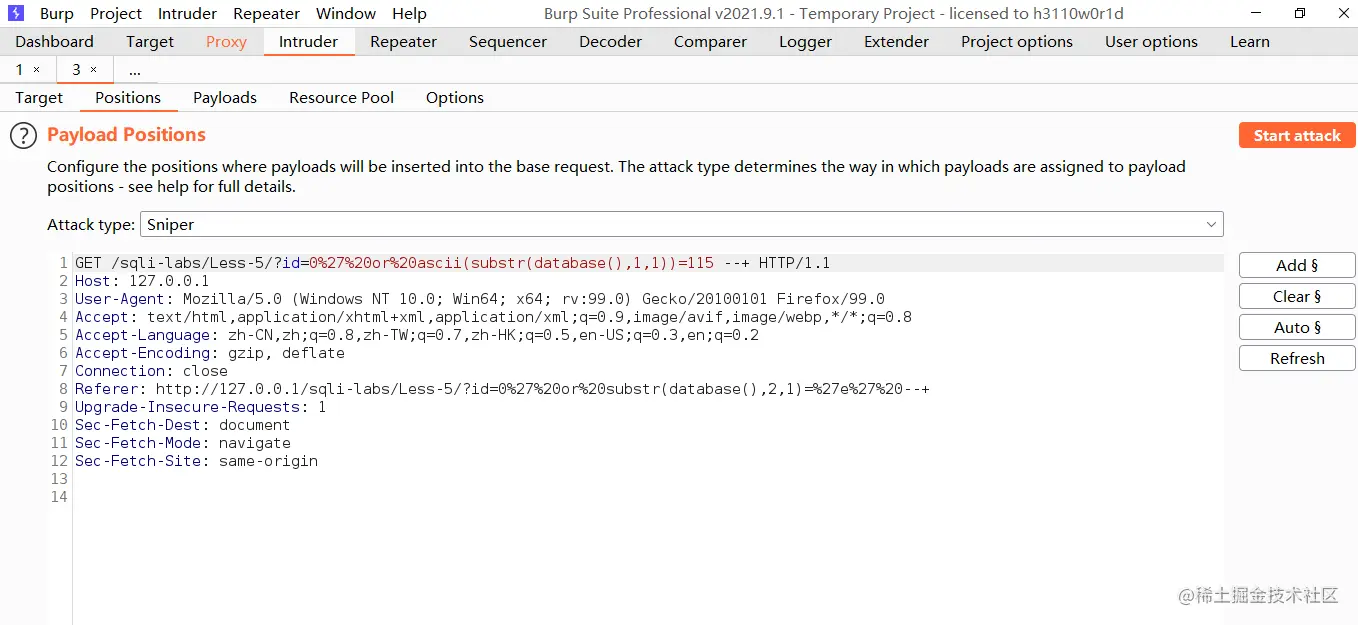
Task: Switch to the Logger tab
Action: (x=805, y=42)
